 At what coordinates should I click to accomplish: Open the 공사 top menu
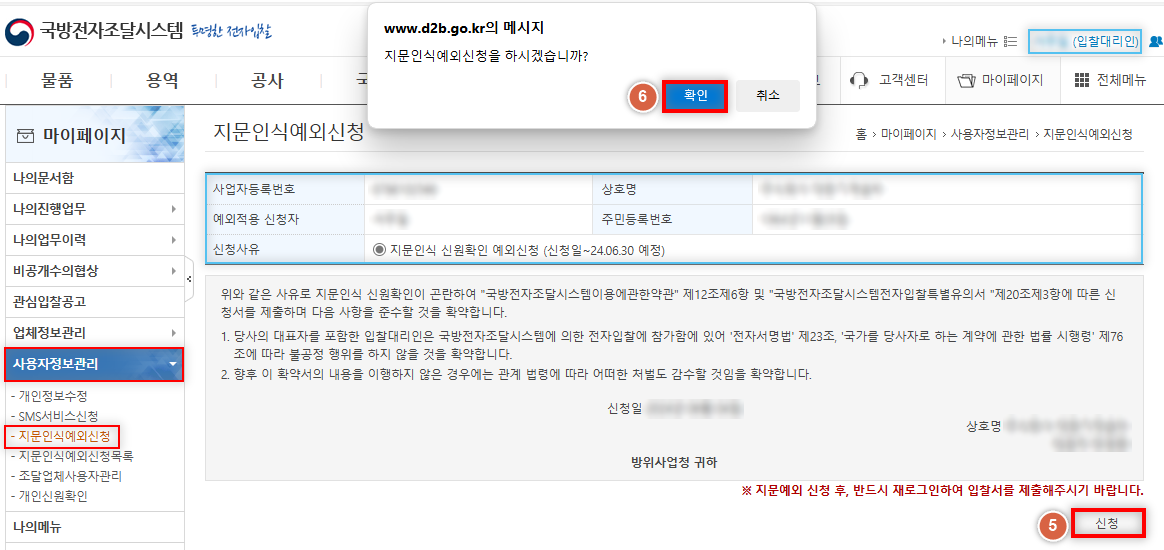[267, 80]
